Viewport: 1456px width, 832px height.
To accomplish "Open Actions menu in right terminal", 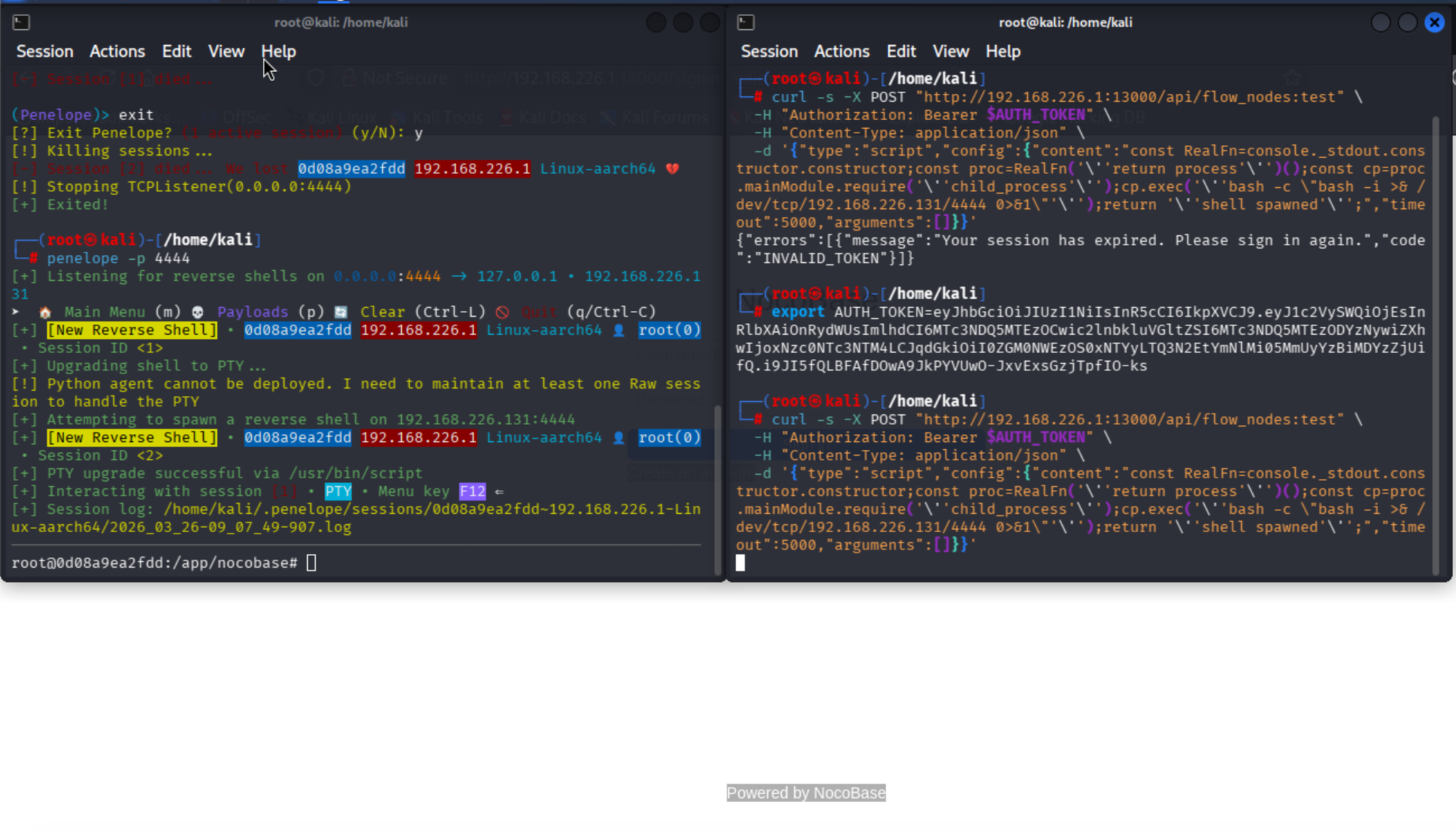I will coord(842,52).
